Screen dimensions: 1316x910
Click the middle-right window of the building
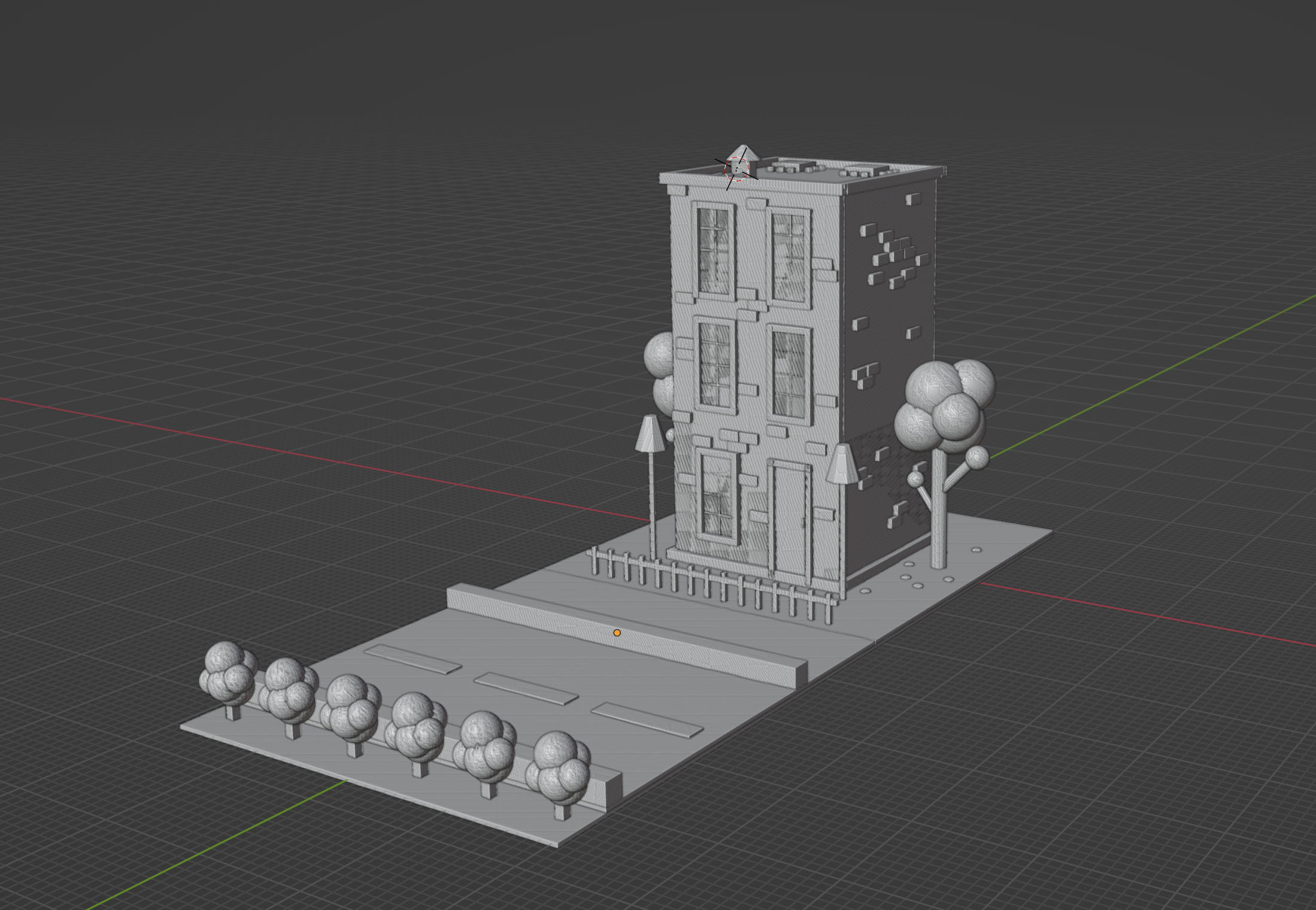click(790, 374)
